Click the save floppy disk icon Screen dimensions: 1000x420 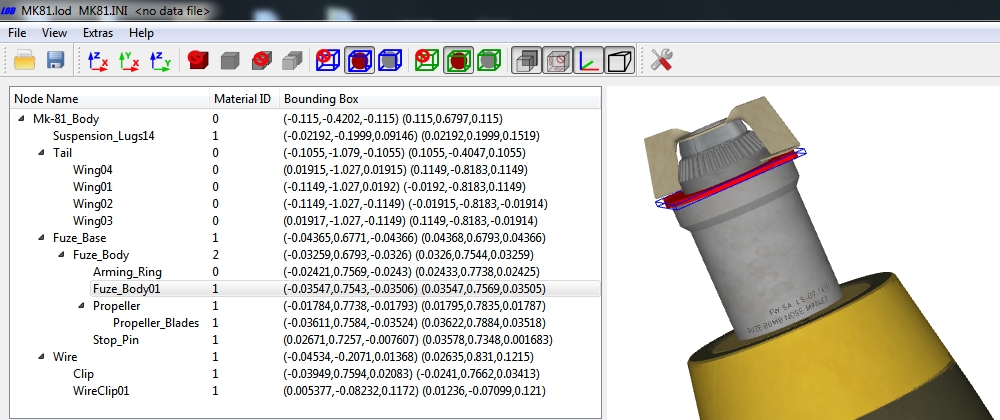click(55, 61)
